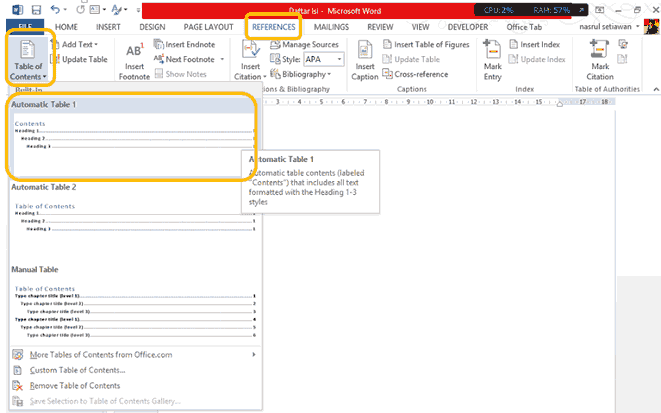This screenshot has width=661, height=413.
Task: Click the Insert Endnote icon
Action: pyautogui.click(x=159, y=44)
